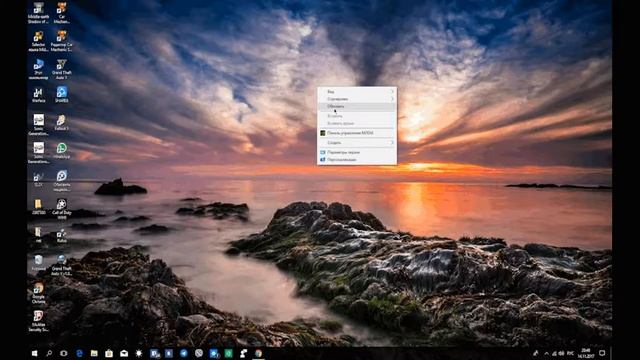Click the taskbar search magnifier icon

(49, 353)
